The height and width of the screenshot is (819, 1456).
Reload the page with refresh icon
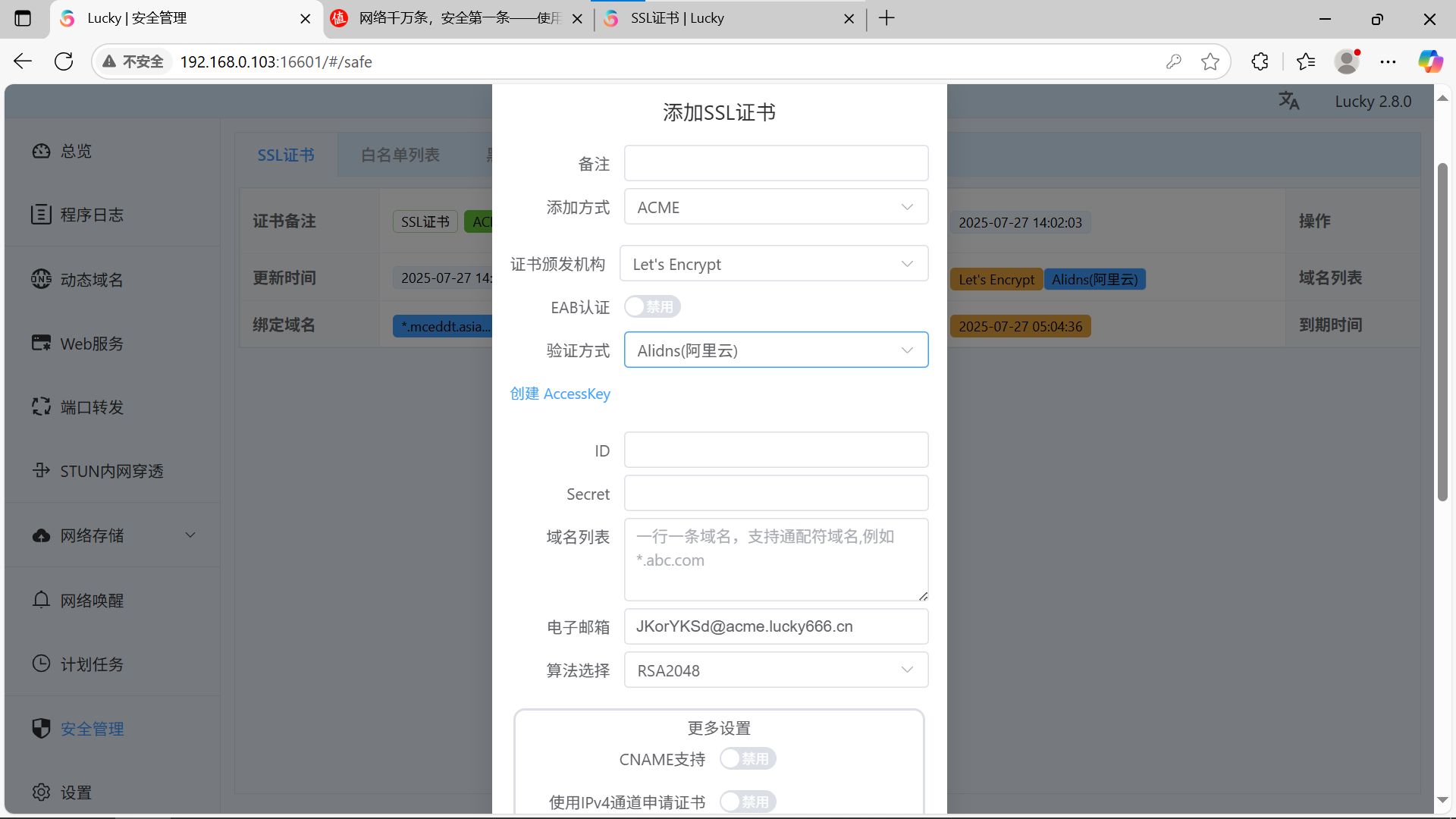64,61
